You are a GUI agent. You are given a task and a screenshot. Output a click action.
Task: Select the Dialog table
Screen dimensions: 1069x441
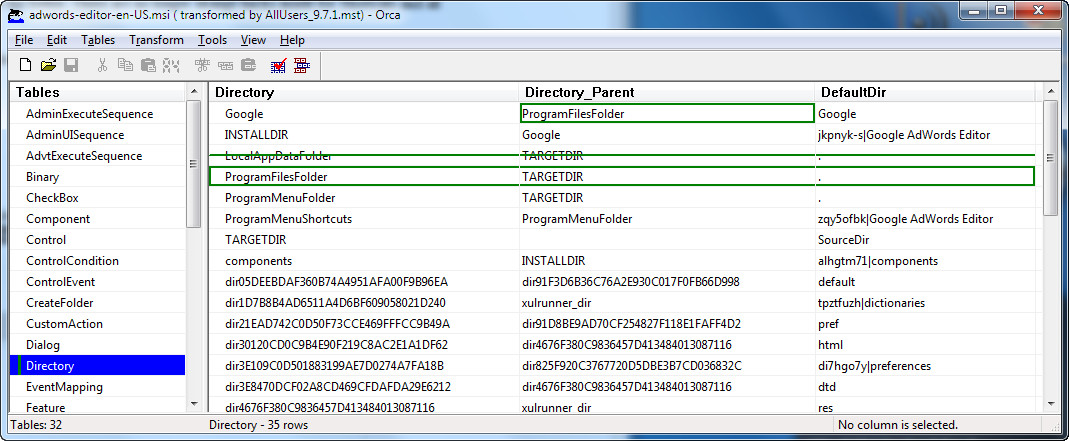[x=43, y=345]
